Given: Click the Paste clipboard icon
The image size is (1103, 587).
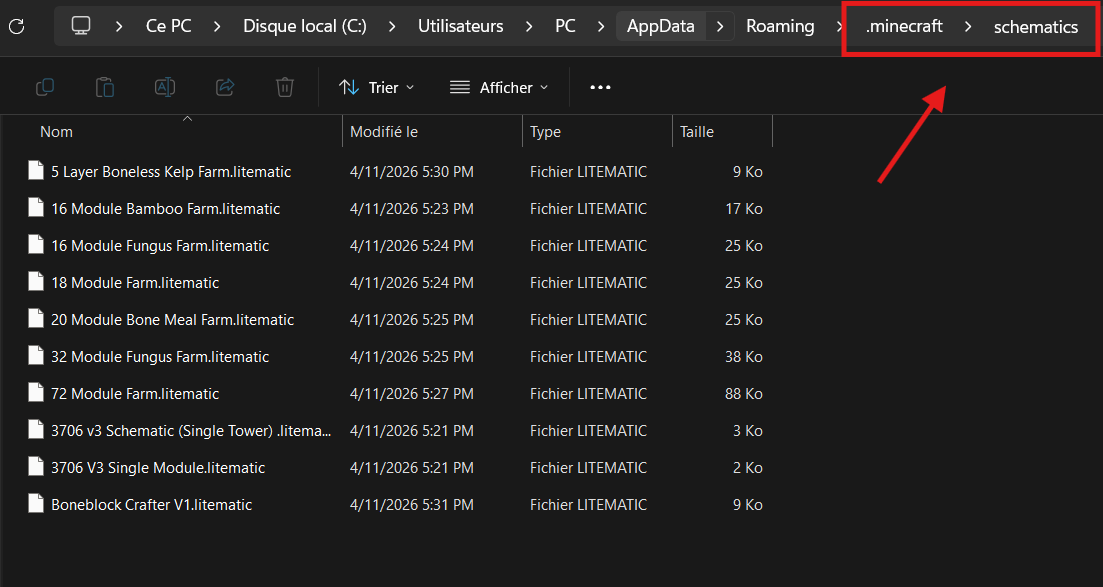Looking at the screenshot, I should tap(105, 88).
